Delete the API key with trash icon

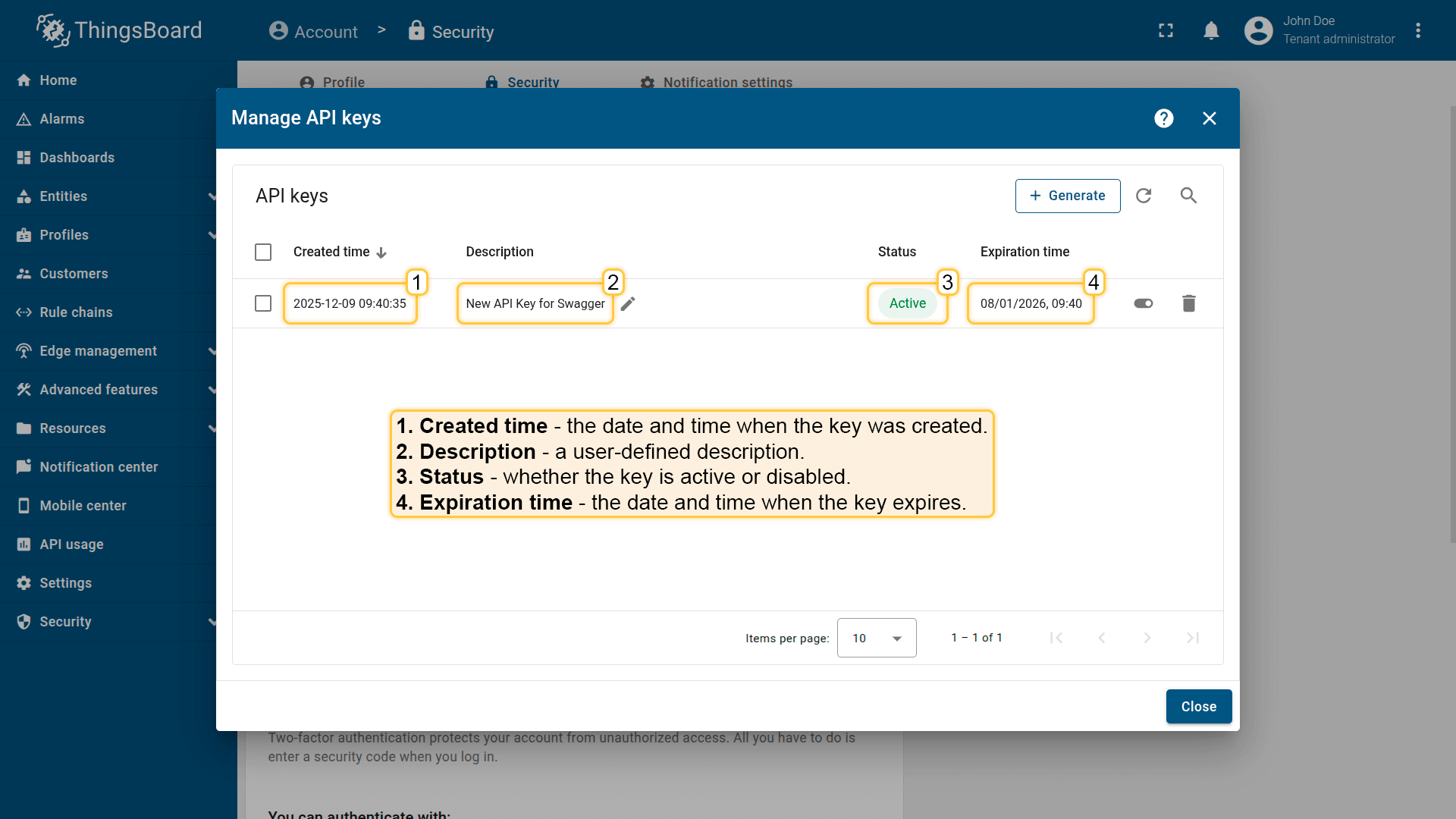1188,303
